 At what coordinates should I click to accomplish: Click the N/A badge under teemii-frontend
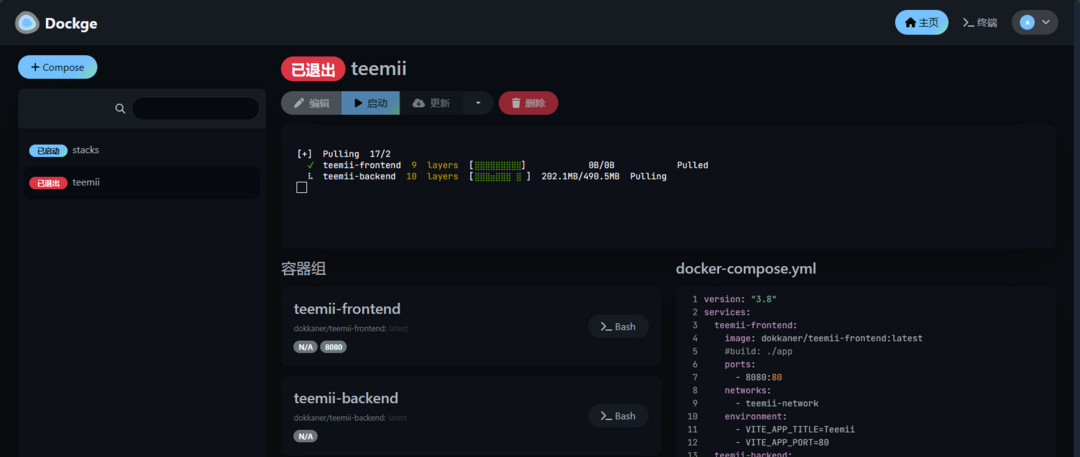click(305, 347)
